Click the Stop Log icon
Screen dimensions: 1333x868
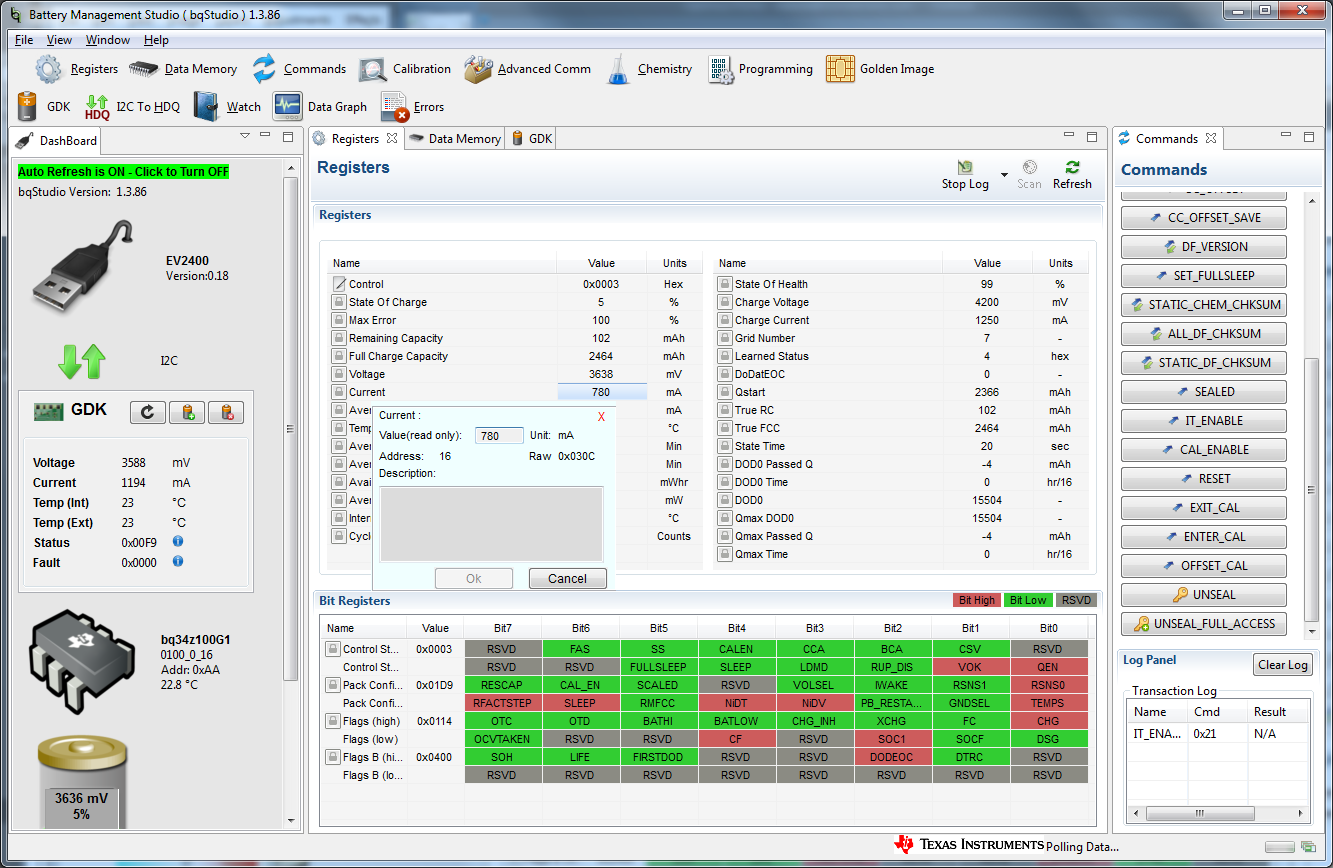pyautogui.click(x=965, y=167)
